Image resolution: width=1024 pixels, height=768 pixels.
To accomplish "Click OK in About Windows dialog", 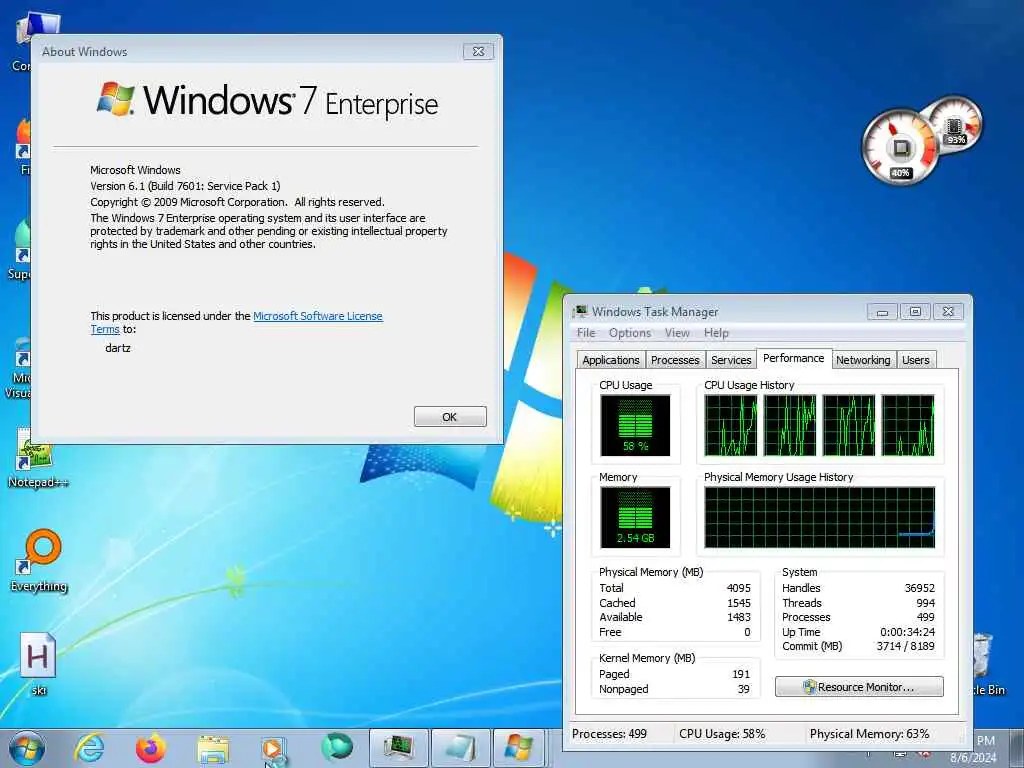I will pos(450,417).
